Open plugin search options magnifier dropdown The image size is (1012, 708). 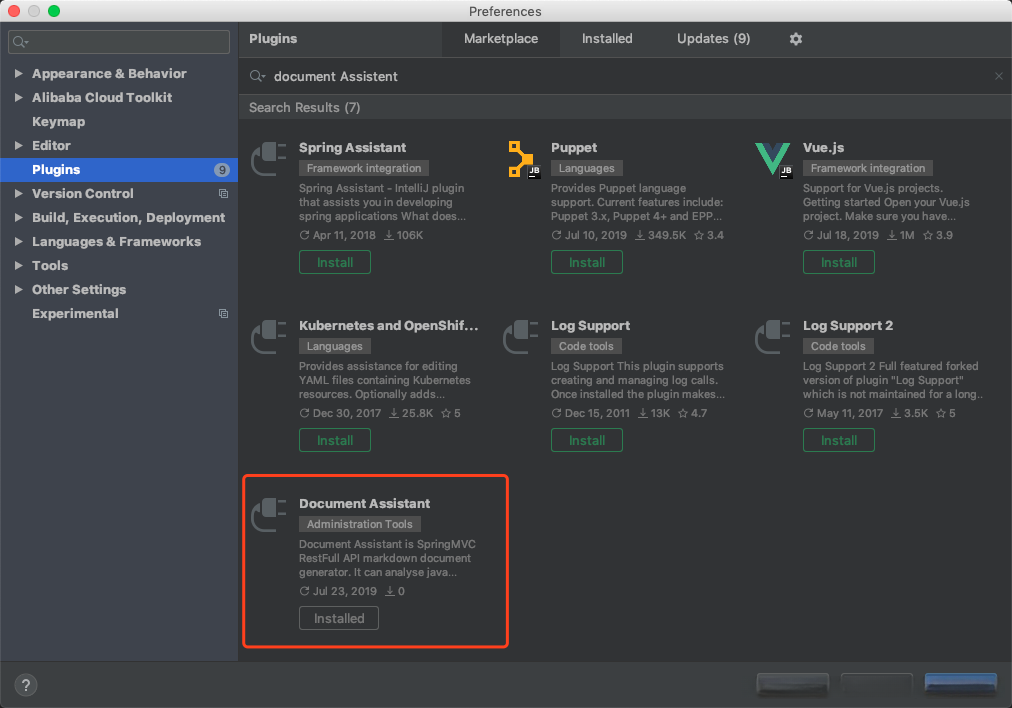click(258, 76)
